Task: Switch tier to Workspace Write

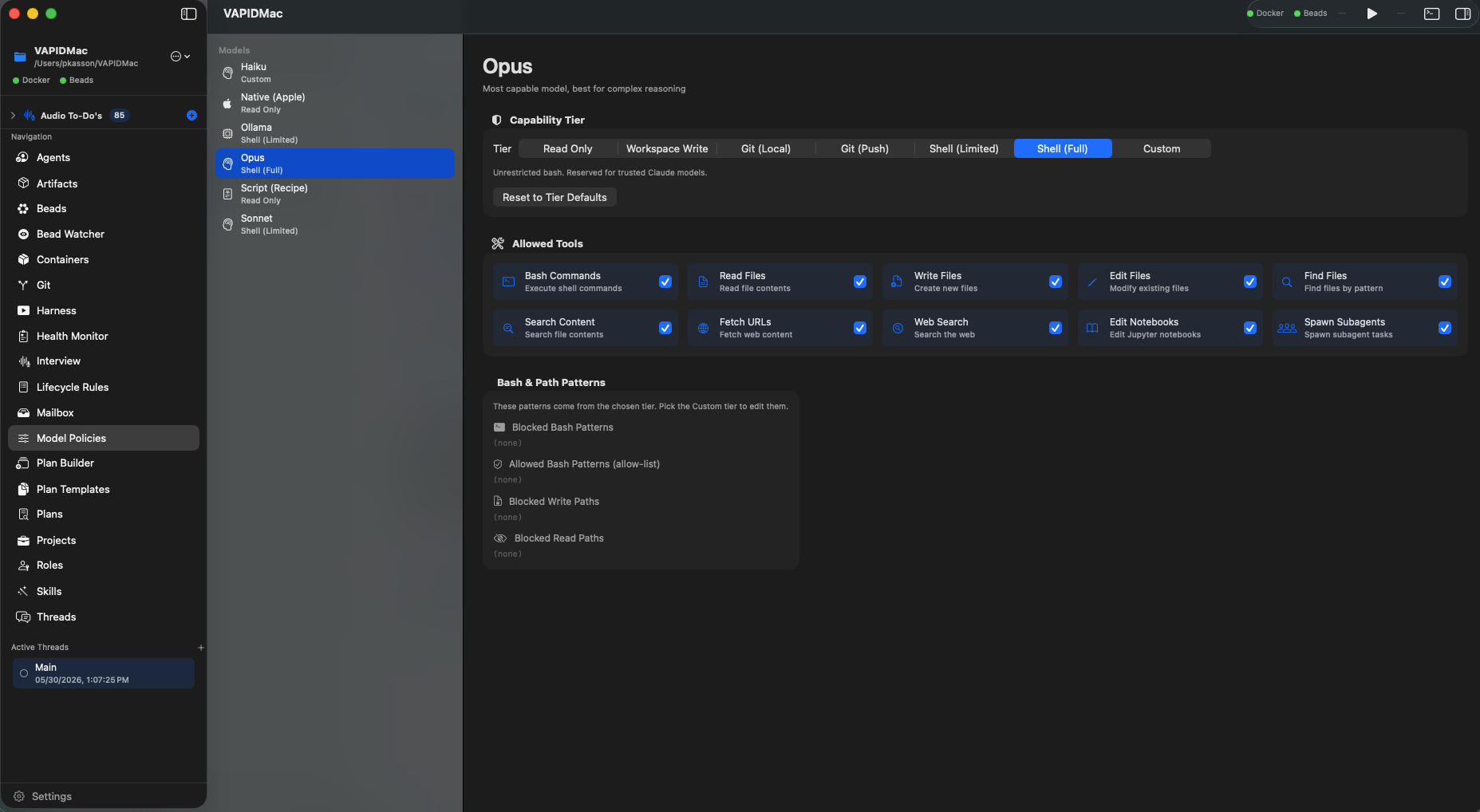Action: tap(667, 148)
